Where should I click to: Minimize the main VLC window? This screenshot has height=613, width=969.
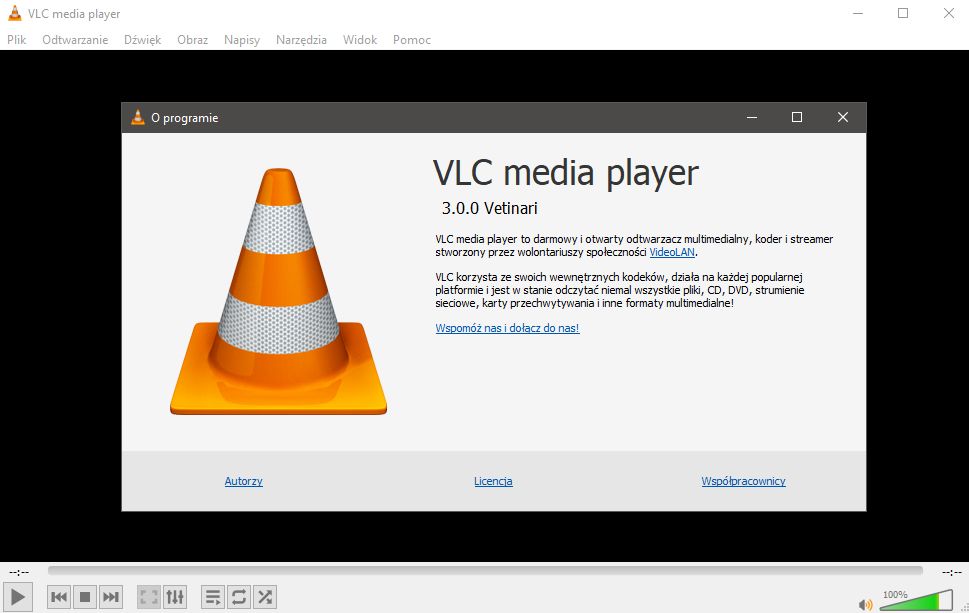coord(858,13)
